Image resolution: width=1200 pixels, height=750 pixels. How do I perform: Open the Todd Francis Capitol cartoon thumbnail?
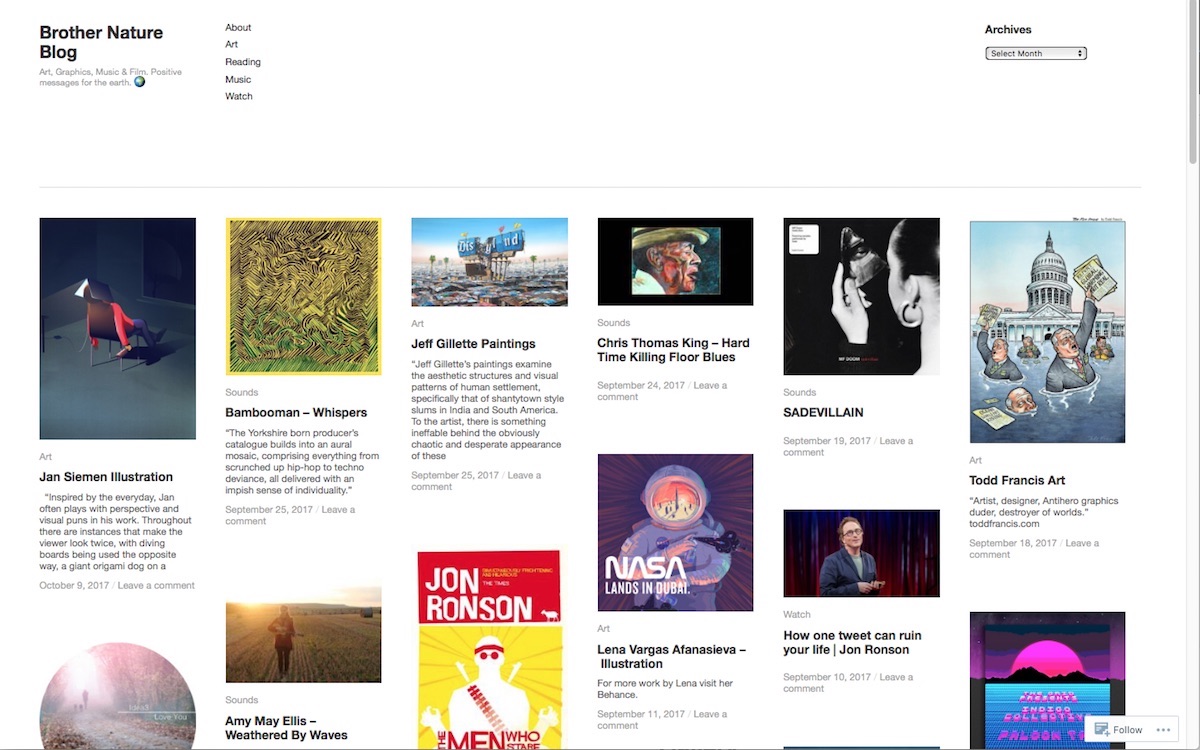(1047, 331)
